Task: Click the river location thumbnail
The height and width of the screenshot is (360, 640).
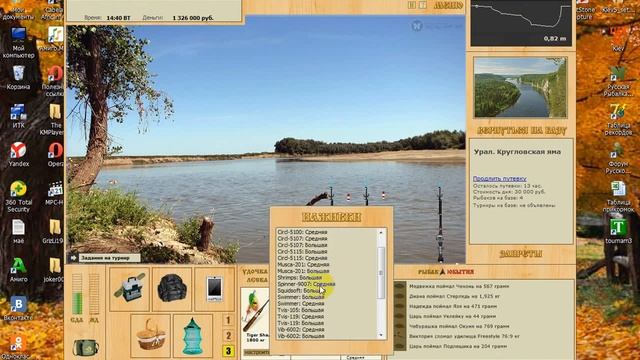Action: 520,87
